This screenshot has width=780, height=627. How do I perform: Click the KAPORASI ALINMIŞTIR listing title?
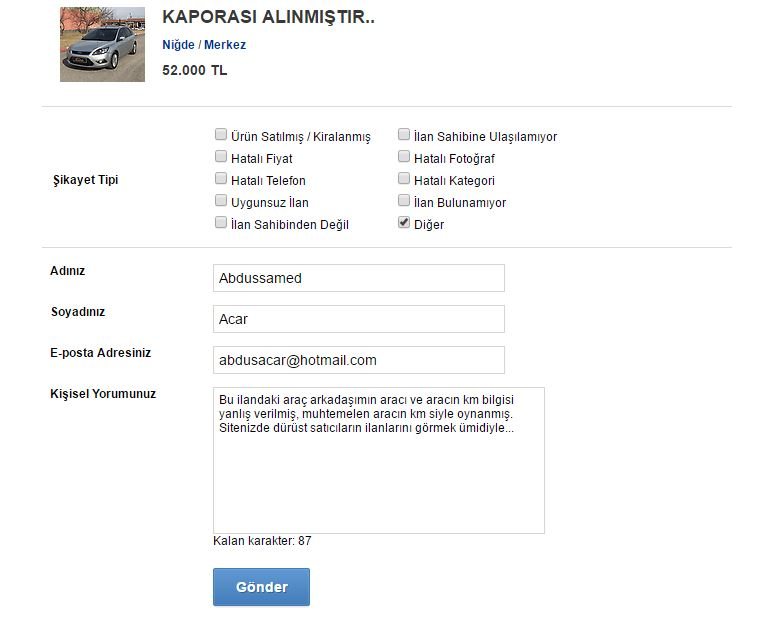[x=268, y=17]
